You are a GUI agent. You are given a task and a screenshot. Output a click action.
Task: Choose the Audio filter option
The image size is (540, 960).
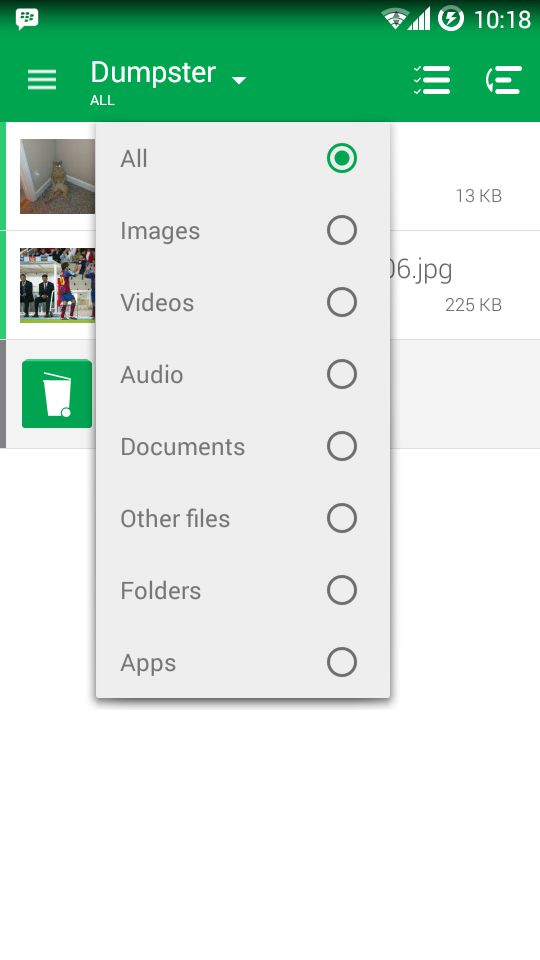tap(242, 375)
